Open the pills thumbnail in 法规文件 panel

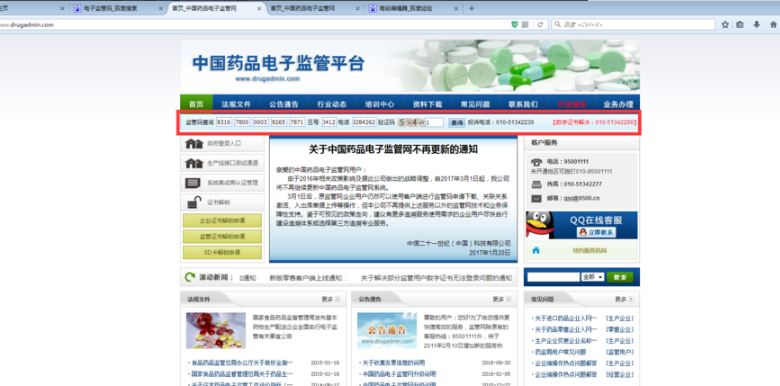point(216,330)
